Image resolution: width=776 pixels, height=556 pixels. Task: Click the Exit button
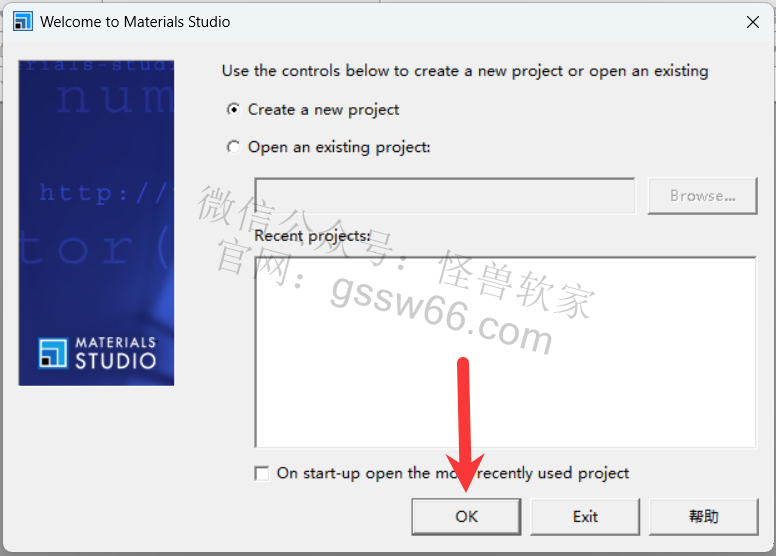point(585,517)
